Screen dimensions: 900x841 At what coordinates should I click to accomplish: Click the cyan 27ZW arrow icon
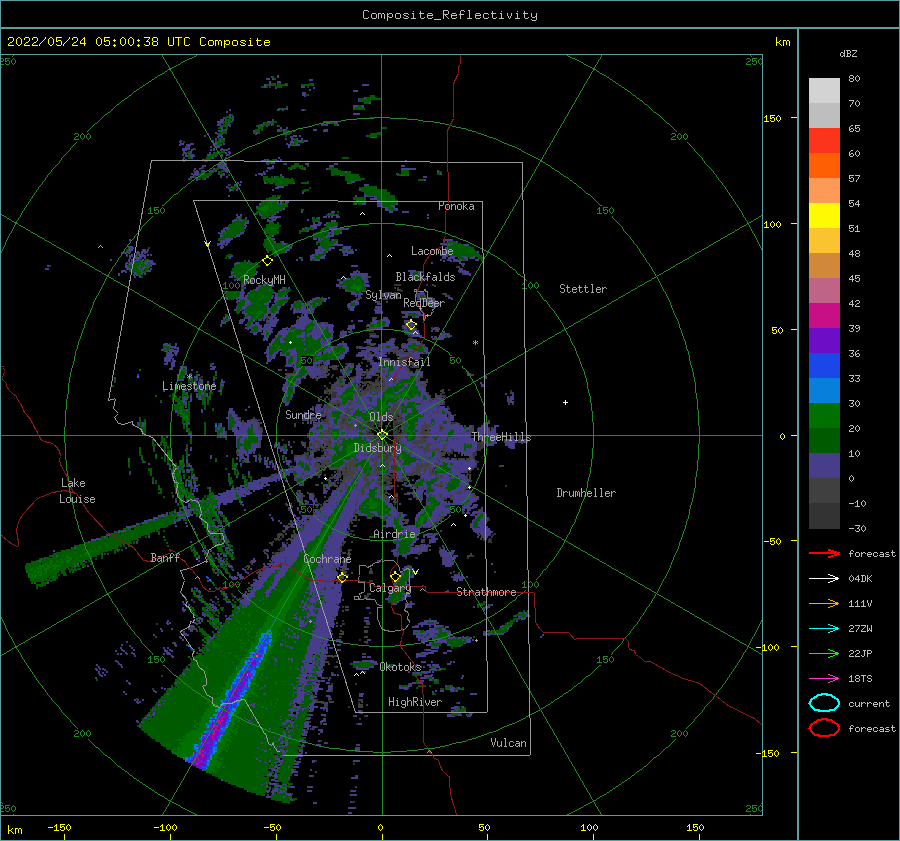824,629
